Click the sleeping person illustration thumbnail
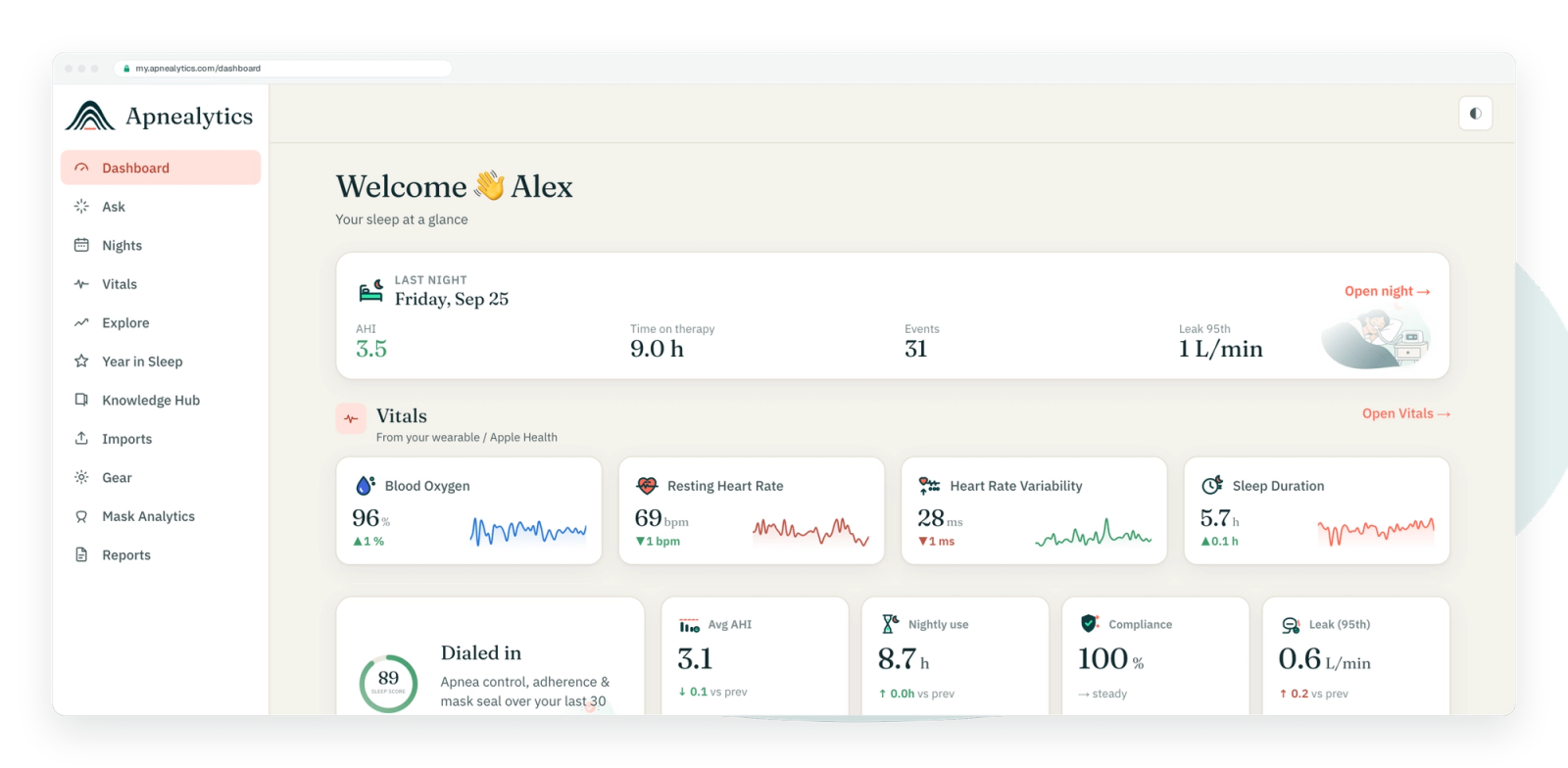This screenshot has width=1568, height=768. pyautogui.click(x=1376, y=337)
